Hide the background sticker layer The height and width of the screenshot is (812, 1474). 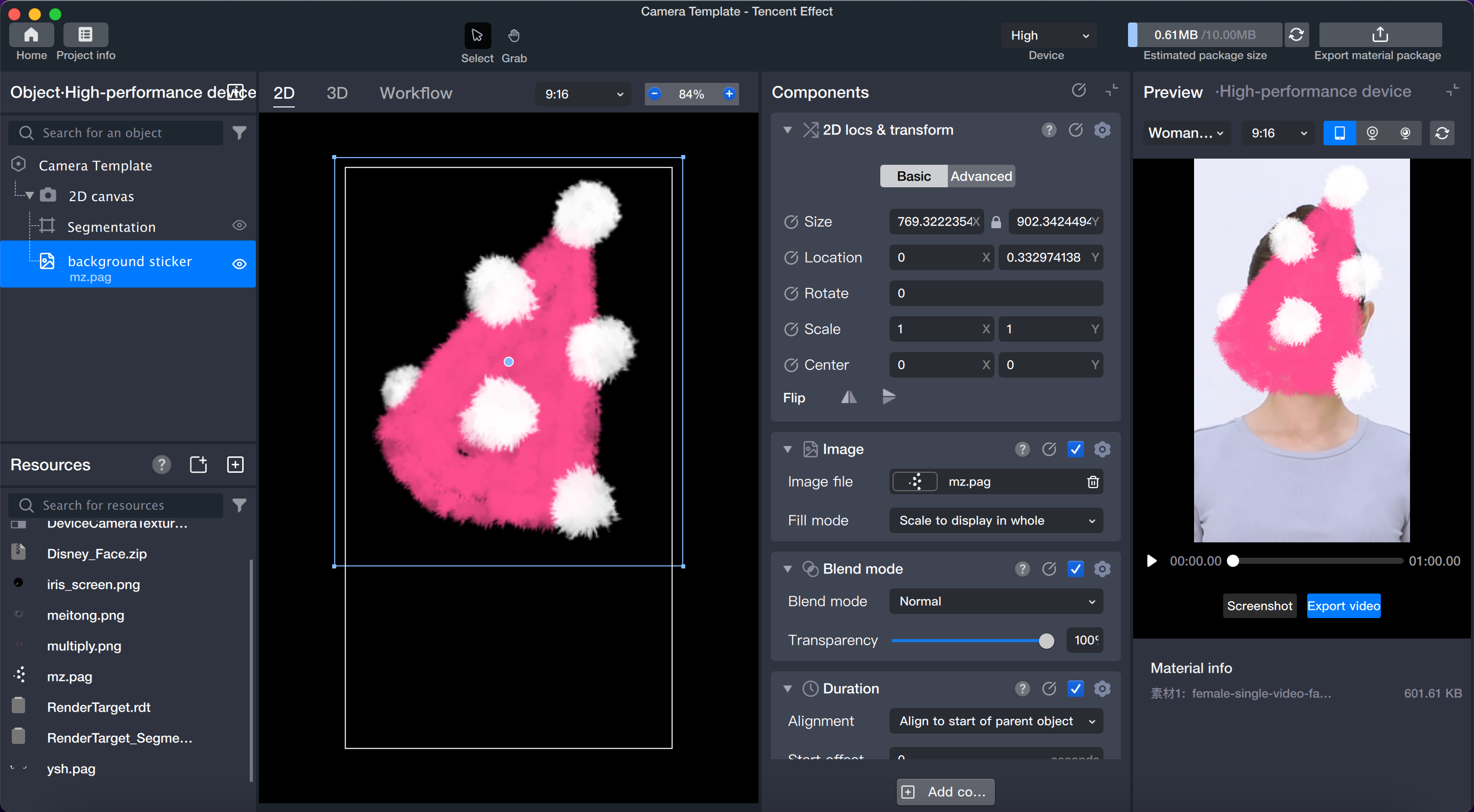(239, 264)
